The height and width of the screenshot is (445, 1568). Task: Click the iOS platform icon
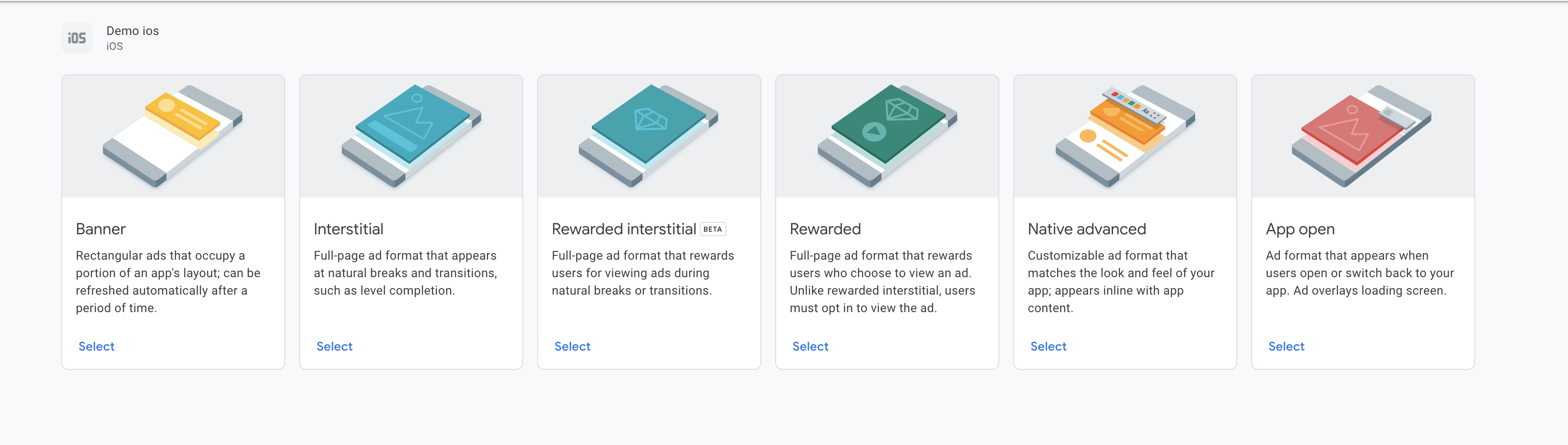click(x=77, y=38)
